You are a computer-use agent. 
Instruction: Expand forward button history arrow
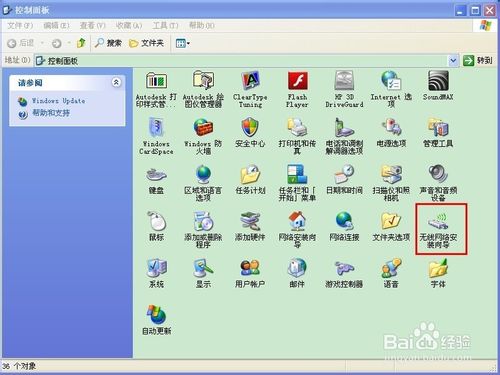coord(69,43)
